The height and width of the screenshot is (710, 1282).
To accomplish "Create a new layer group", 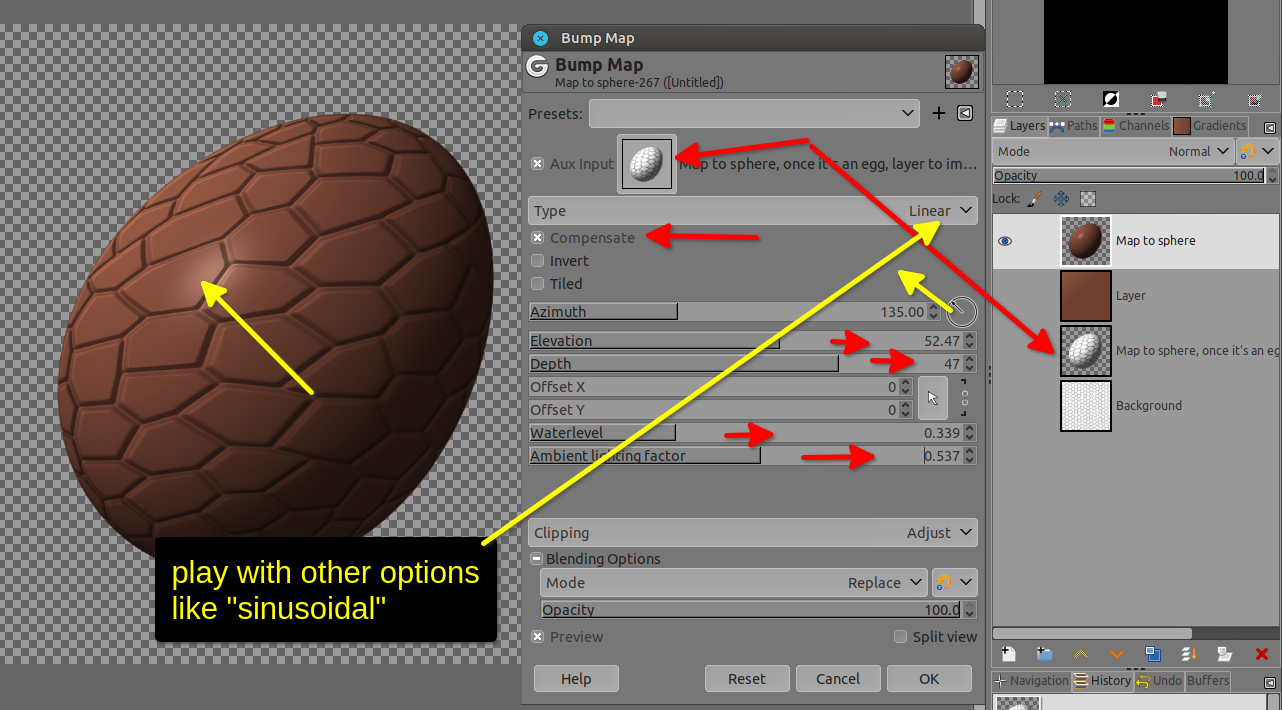I will coord(1045,654).
